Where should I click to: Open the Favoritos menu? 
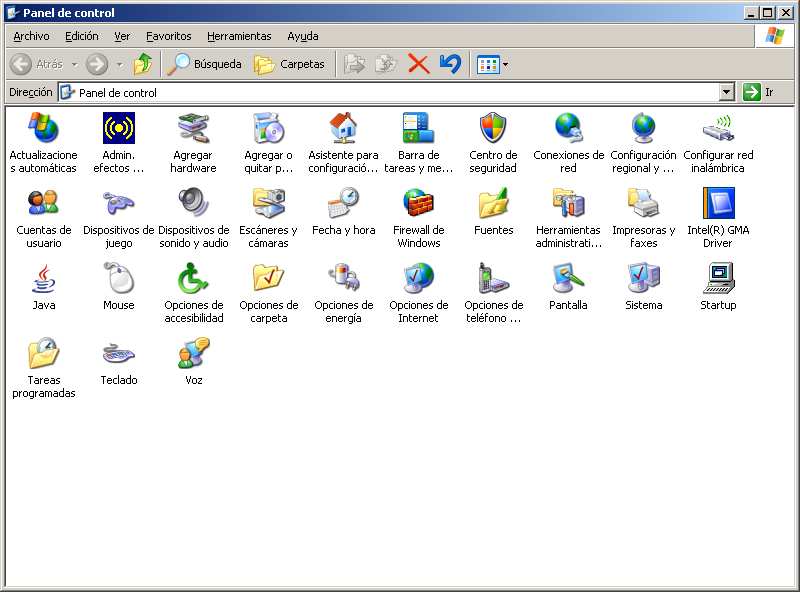click(x=168, y=36)
